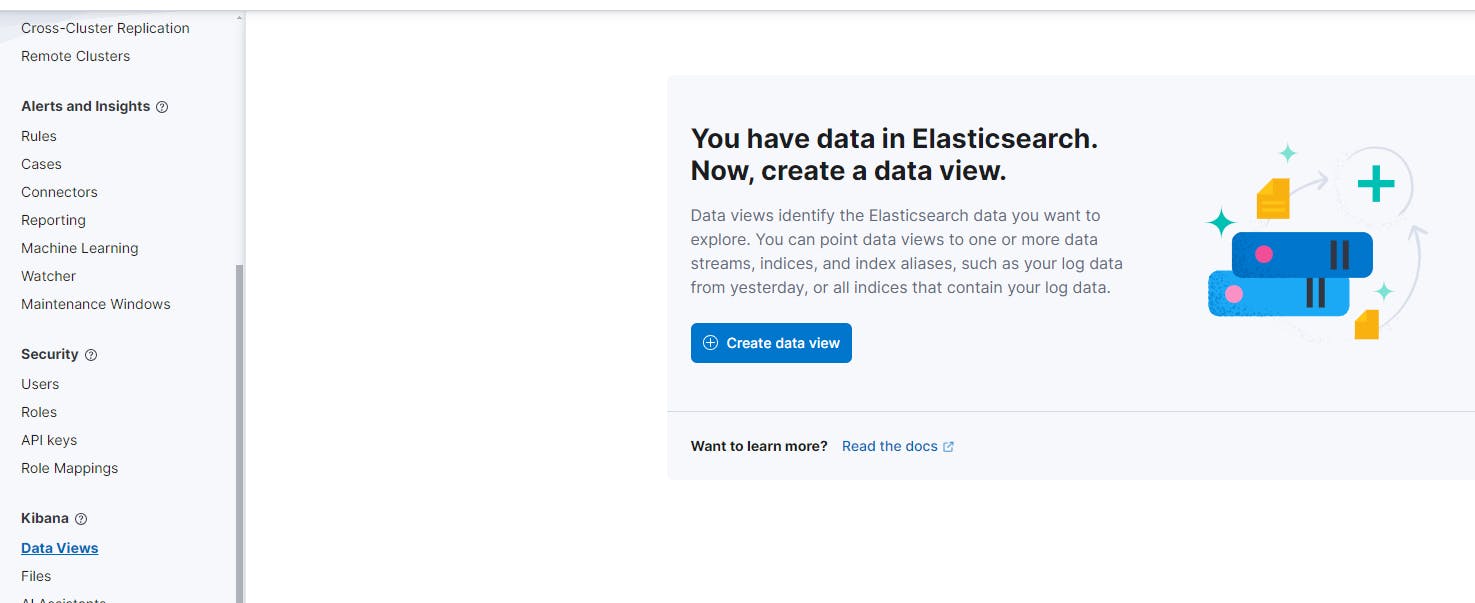Screen dimensions: 1475x603
Task: Select Reporting in the sidebar
Action: click(53, 220)
